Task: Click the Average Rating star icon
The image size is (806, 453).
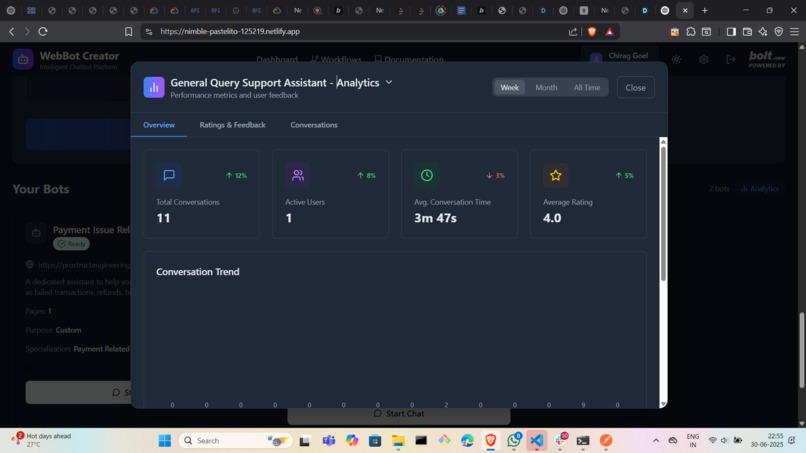Action: click(x=556, y=175)
